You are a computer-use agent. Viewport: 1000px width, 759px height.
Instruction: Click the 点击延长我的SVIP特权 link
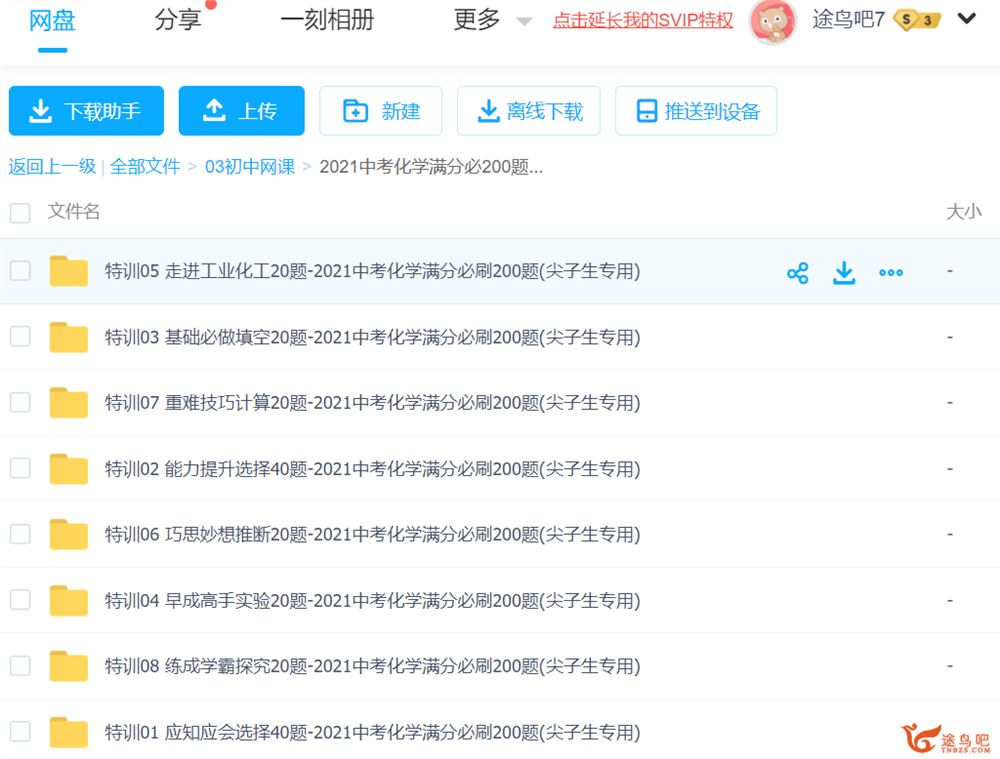pos(643,20)
